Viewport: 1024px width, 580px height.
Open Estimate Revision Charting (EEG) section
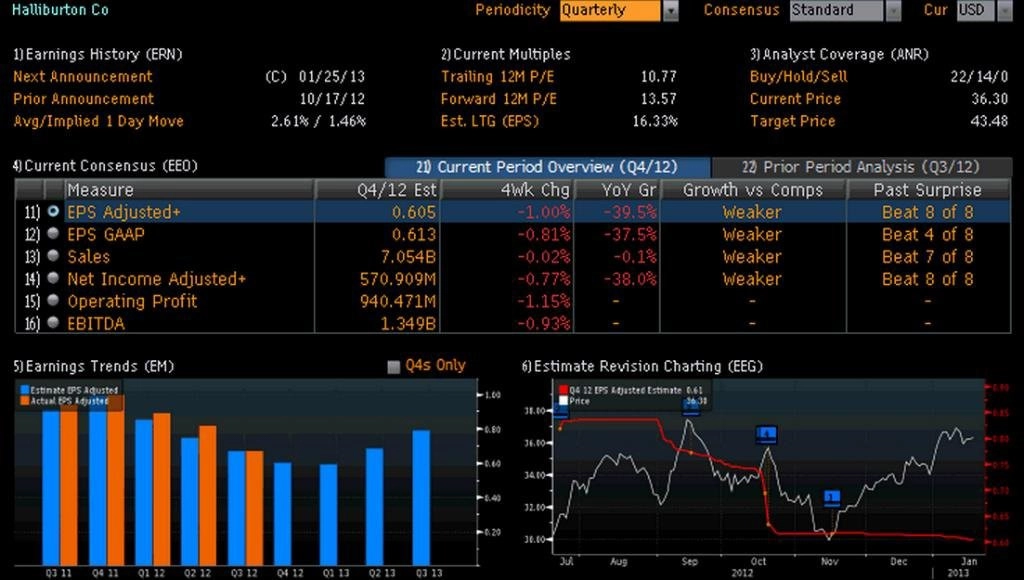[642, 366]
